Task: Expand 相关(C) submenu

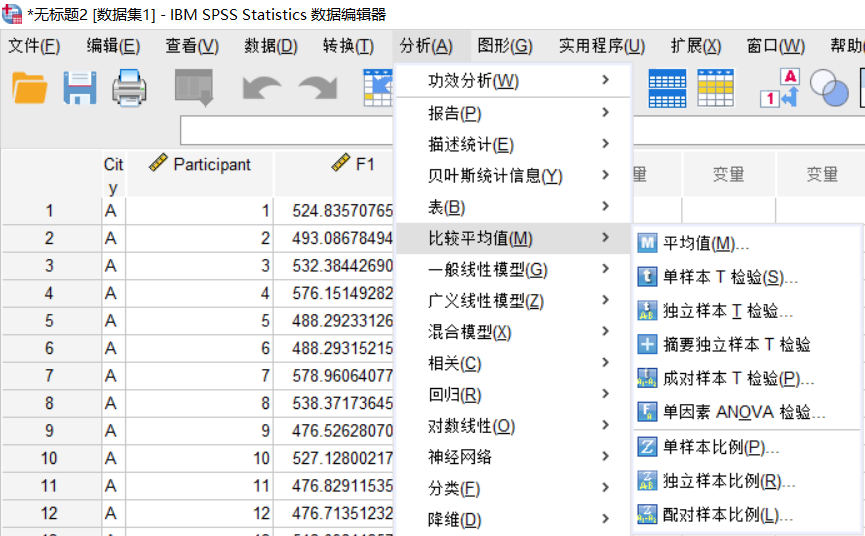Action: pyautogui.click(x=513, y=363)
